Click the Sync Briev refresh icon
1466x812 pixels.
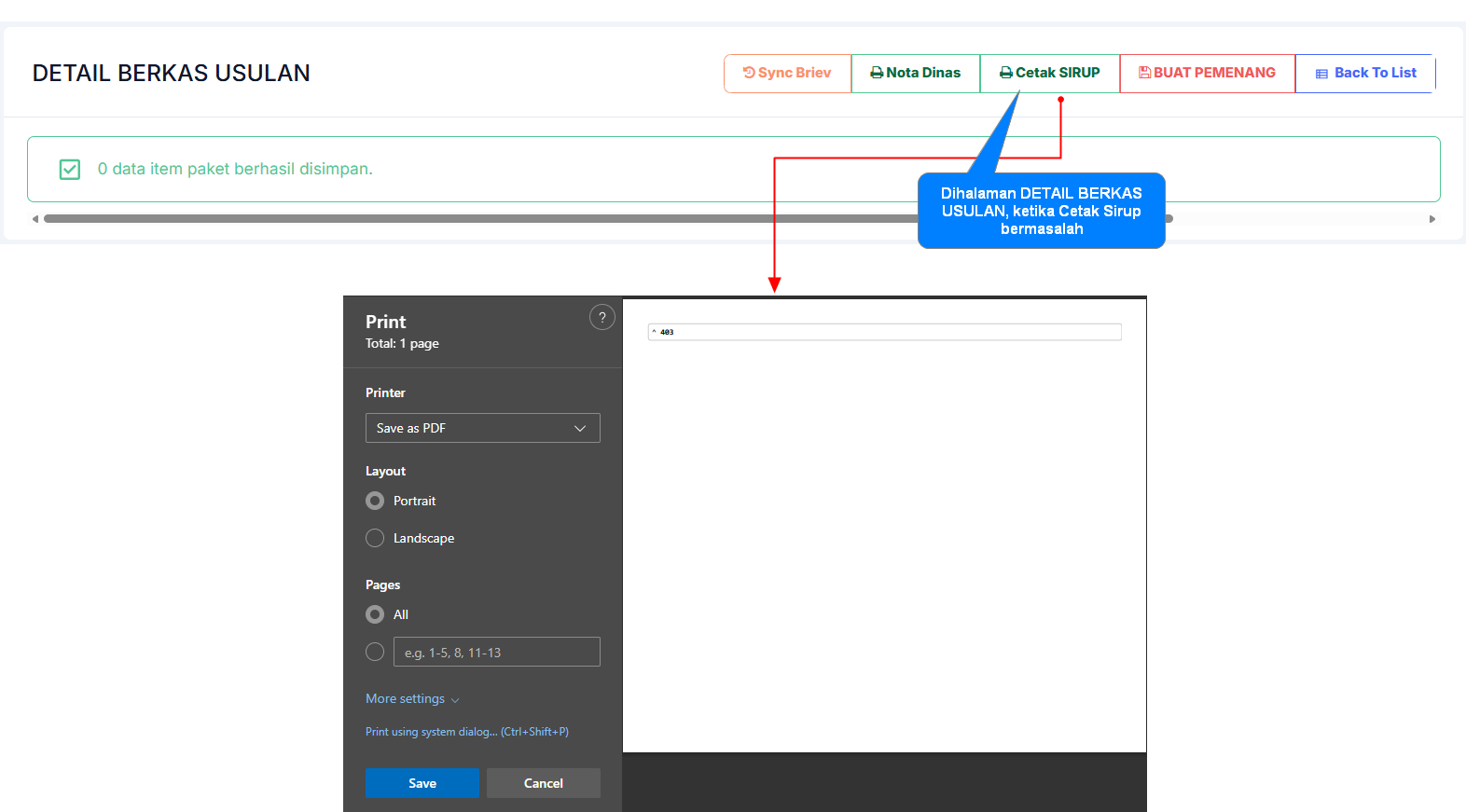coord(749,73)
